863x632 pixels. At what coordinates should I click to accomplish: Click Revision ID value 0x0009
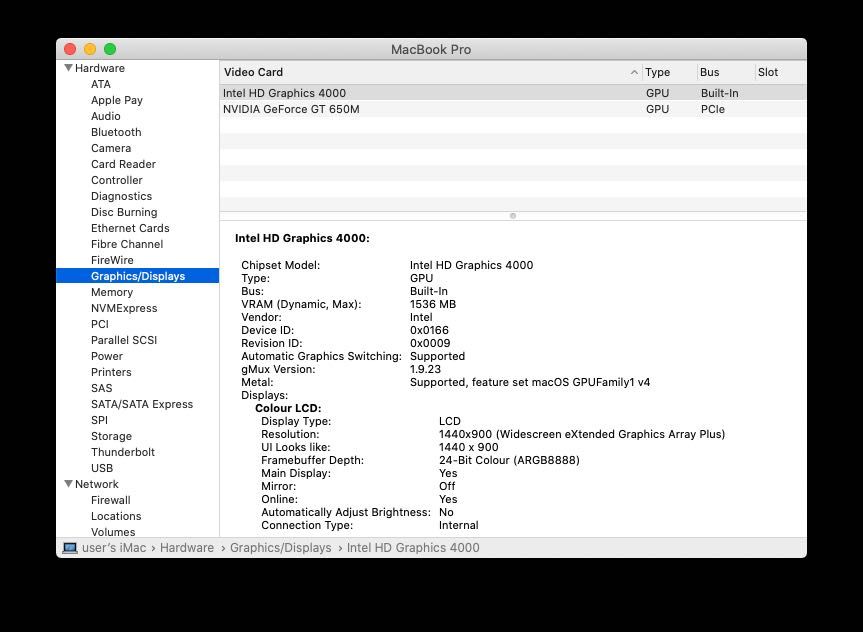pyautogui.click(x=430, y=343)
